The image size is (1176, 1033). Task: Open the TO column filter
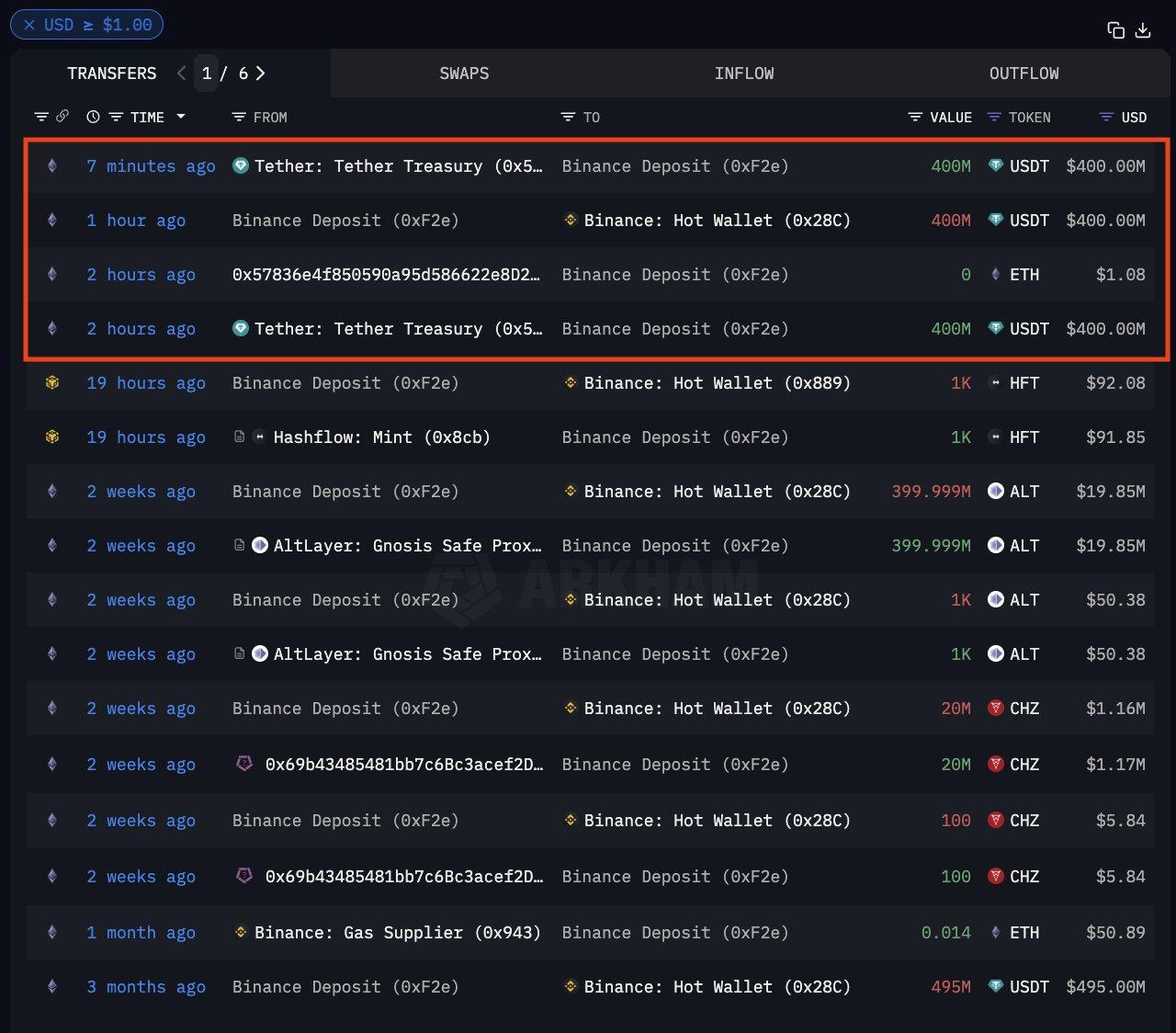[x=568, y=117]
